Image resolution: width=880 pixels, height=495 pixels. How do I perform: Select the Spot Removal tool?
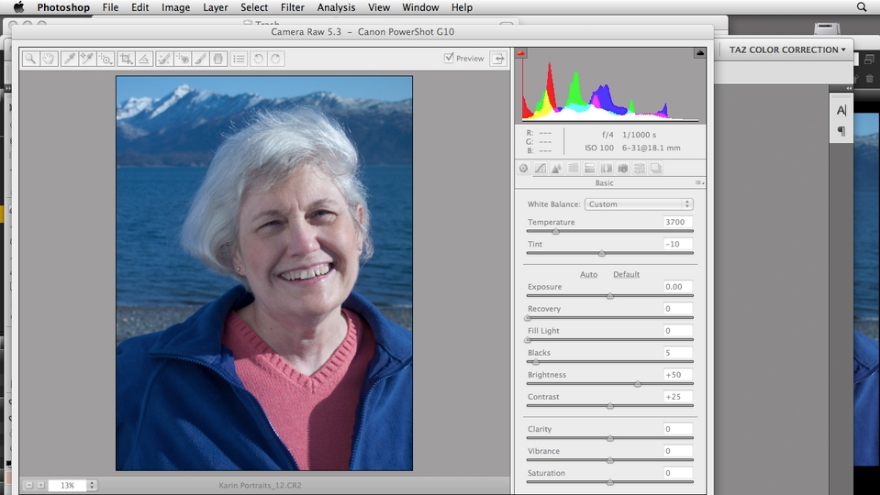164,58
